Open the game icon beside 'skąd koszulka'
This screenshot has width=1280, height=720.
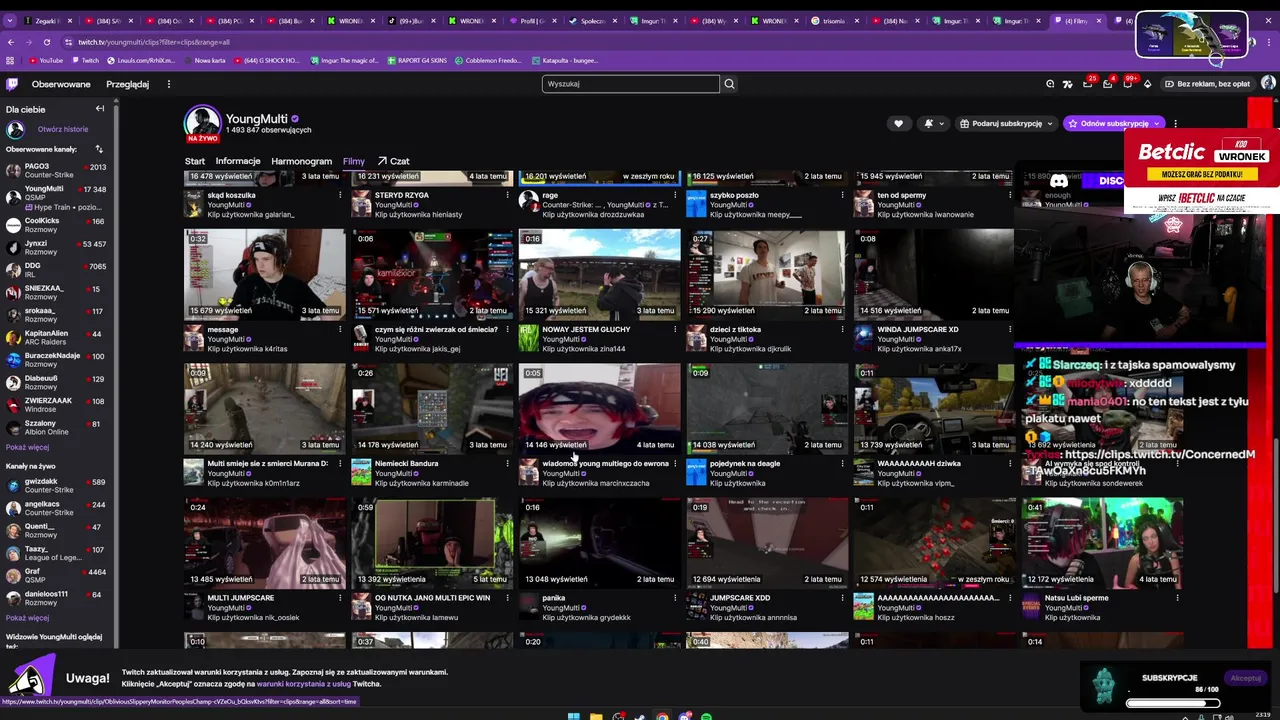(x=193, y=204)
